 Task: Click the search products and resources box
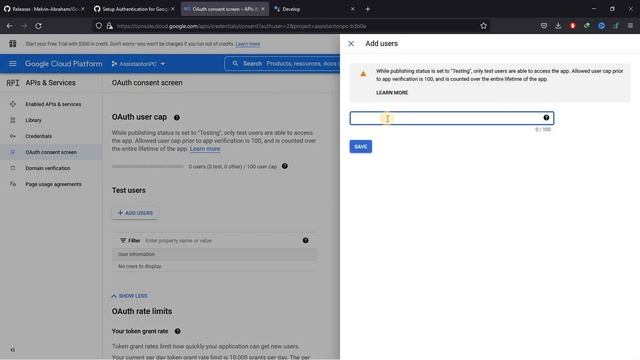point(282,64)
